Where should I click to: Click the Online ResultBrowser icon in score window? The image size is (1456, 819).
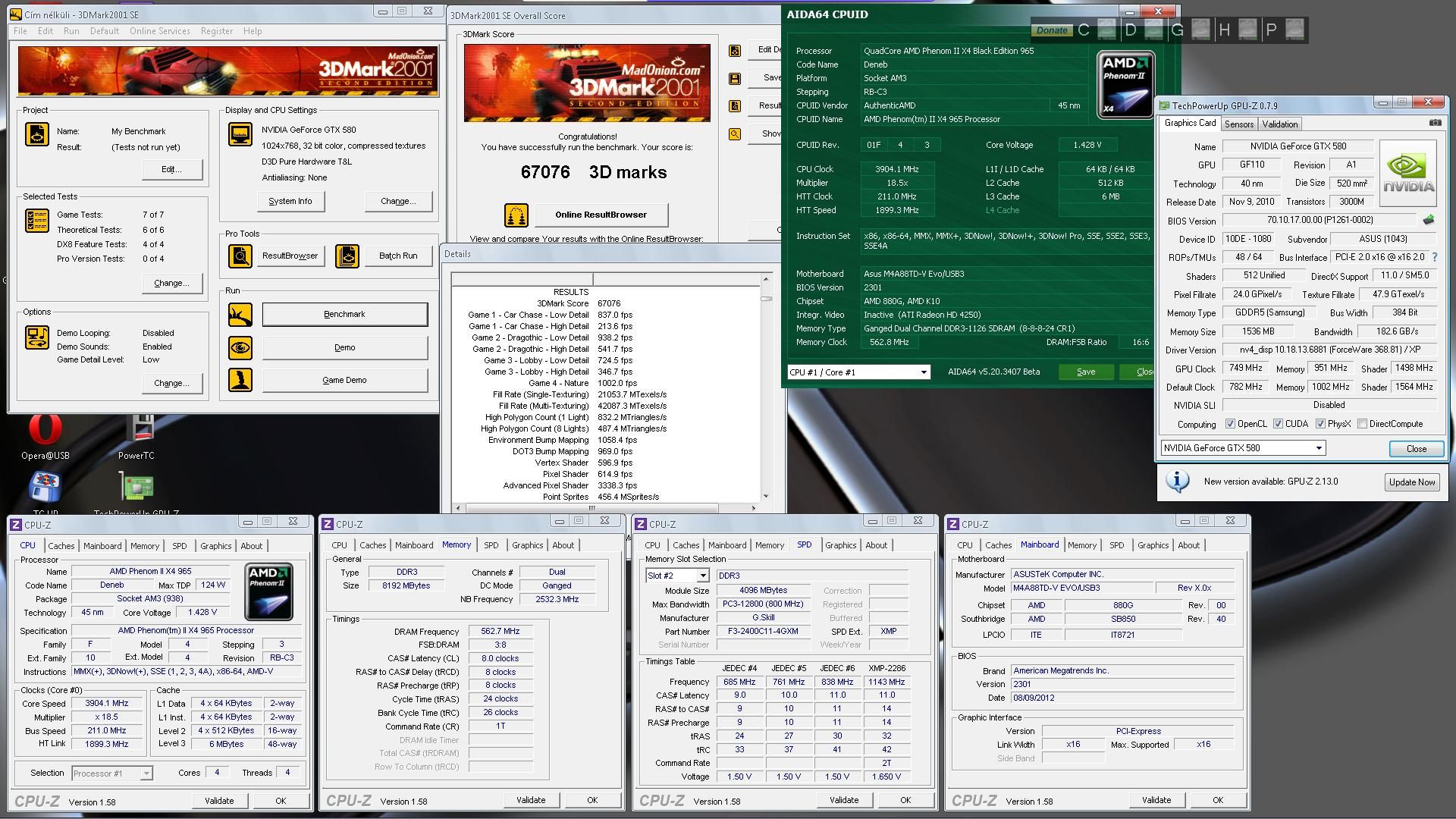coord(516,215)
